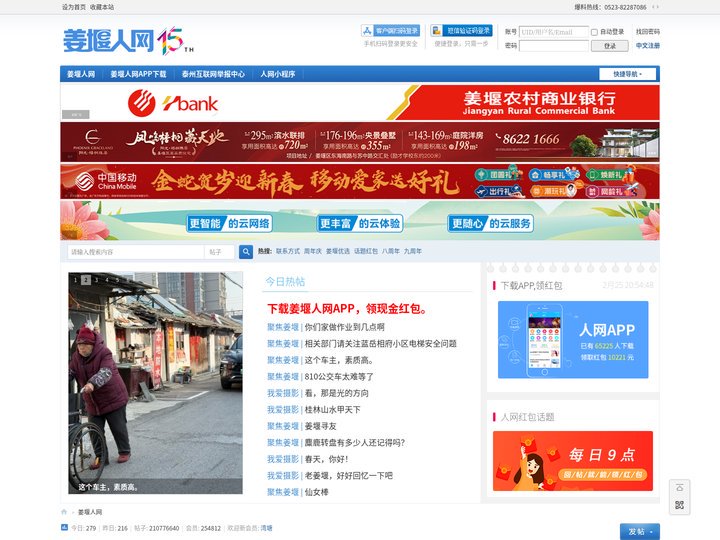Click the client QR scan login icon
This screenshot has width=720, height=540.
click(367, 31)
